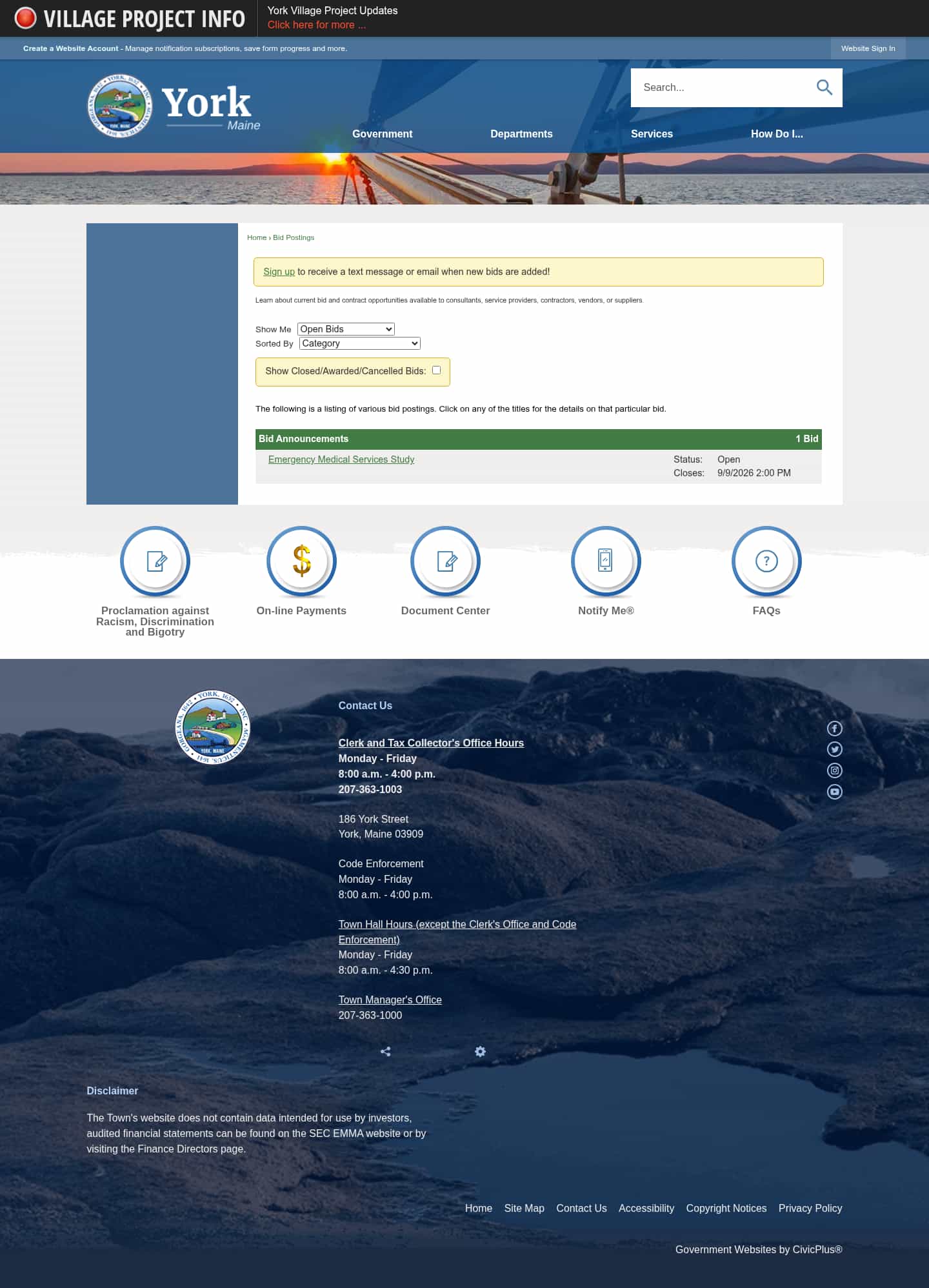The height and width of the screenshot is (1288, 929).
Task: Open the FAQs question mark icon
Action: point(766,561)
